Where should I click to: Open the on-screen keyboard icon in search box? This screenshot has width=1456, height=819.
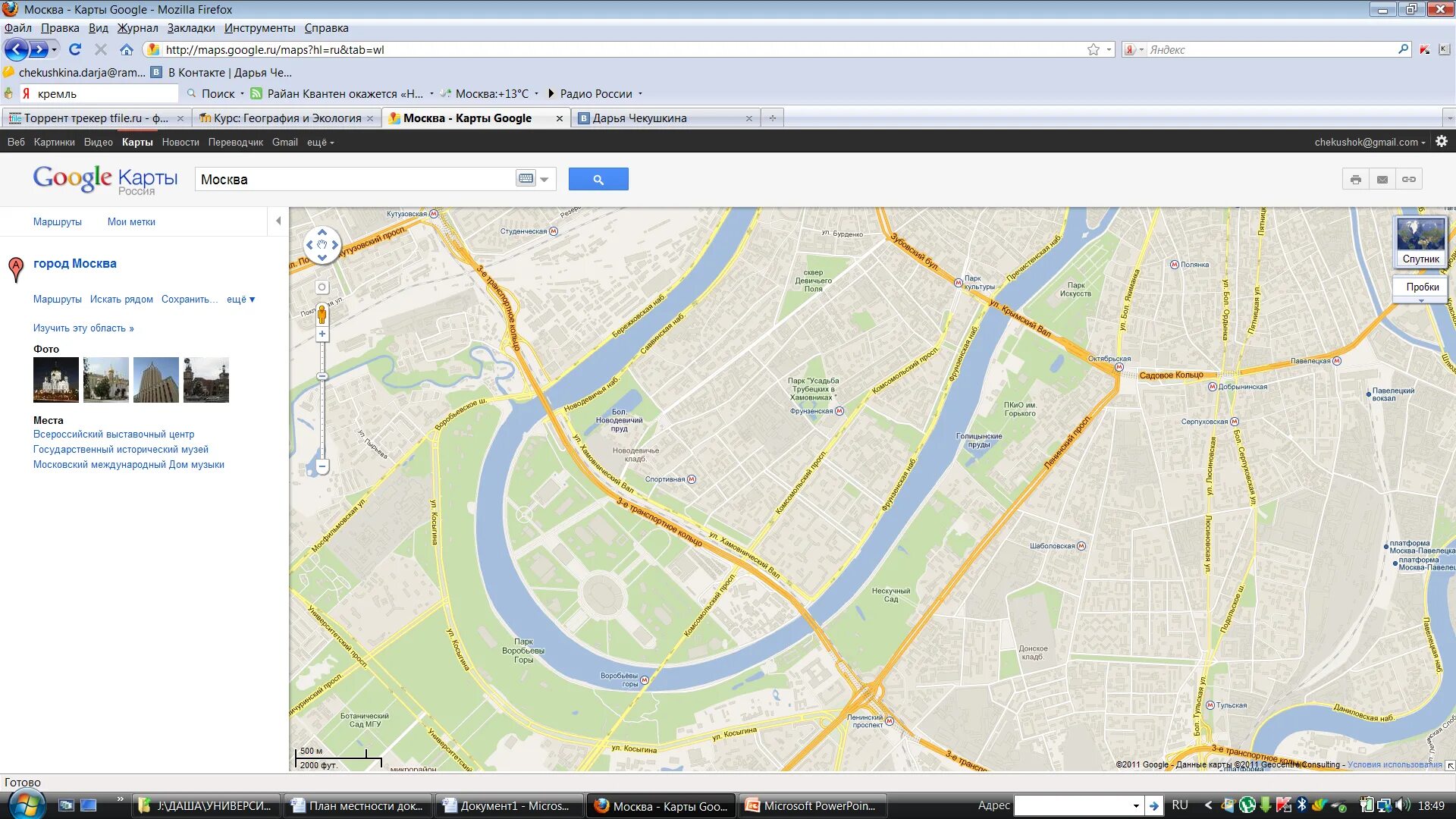tap(526, 179)
